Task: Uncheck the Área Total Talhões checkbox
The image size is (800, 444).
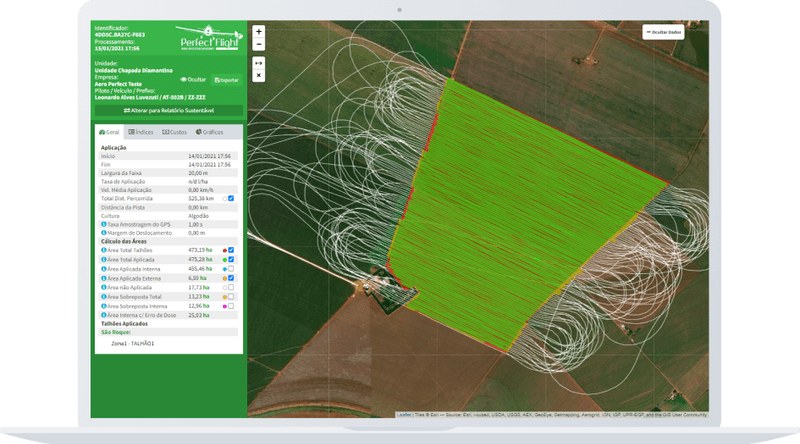Action: tap(231, 250)
